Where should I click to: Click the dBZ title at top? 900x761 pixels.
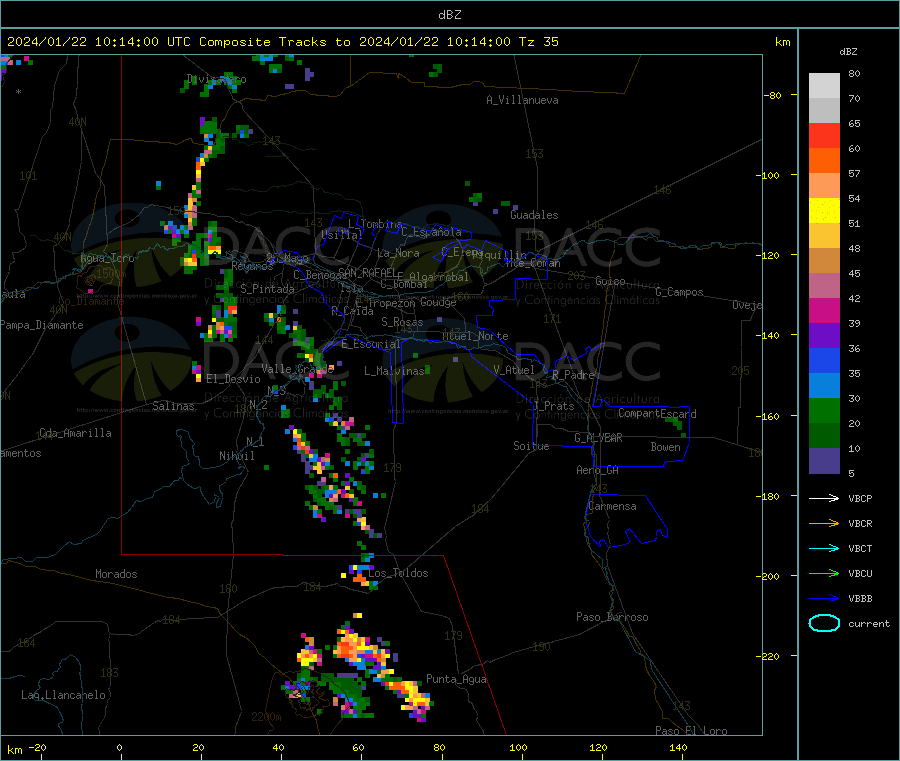coord(449,15)
